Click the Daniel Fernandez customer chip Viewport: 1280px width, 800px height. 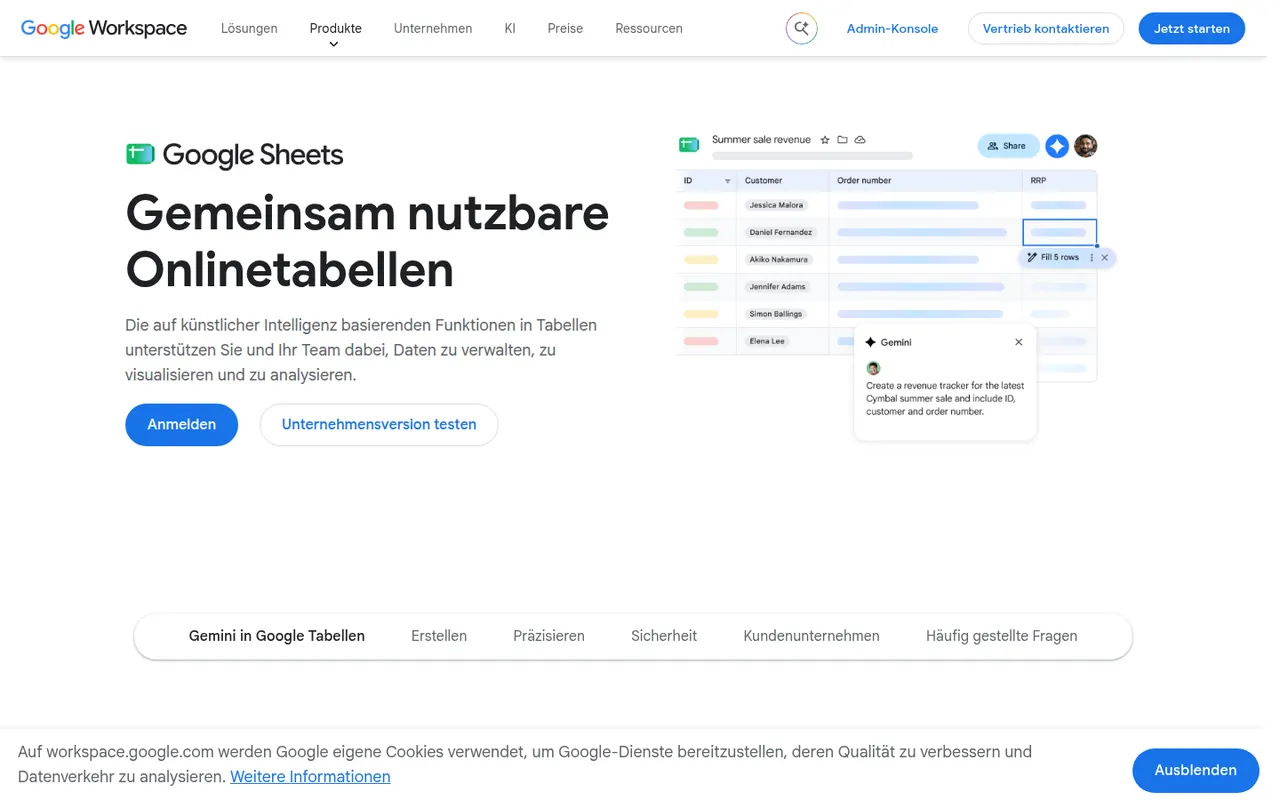coord(782,232)
